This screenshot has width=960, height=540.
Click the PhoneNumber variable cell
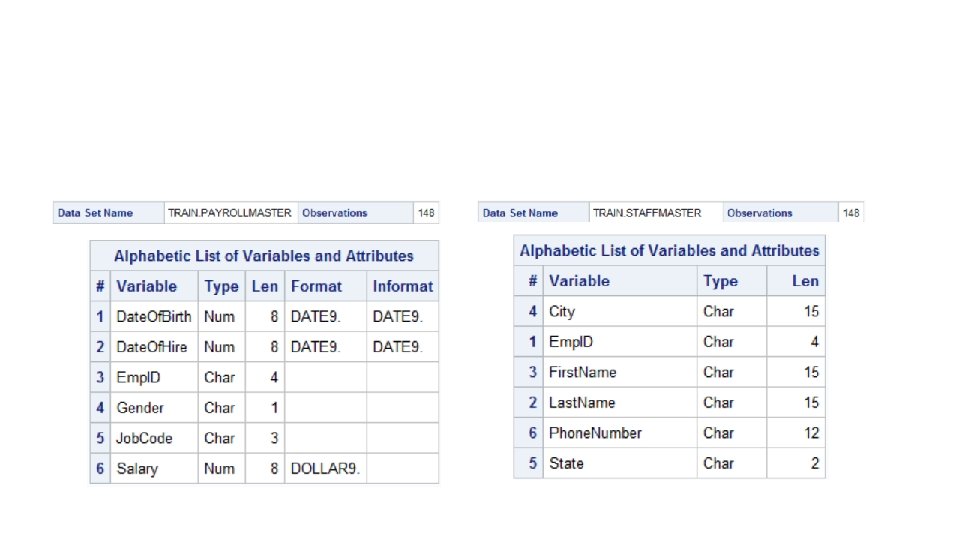(x=620, y=433)
